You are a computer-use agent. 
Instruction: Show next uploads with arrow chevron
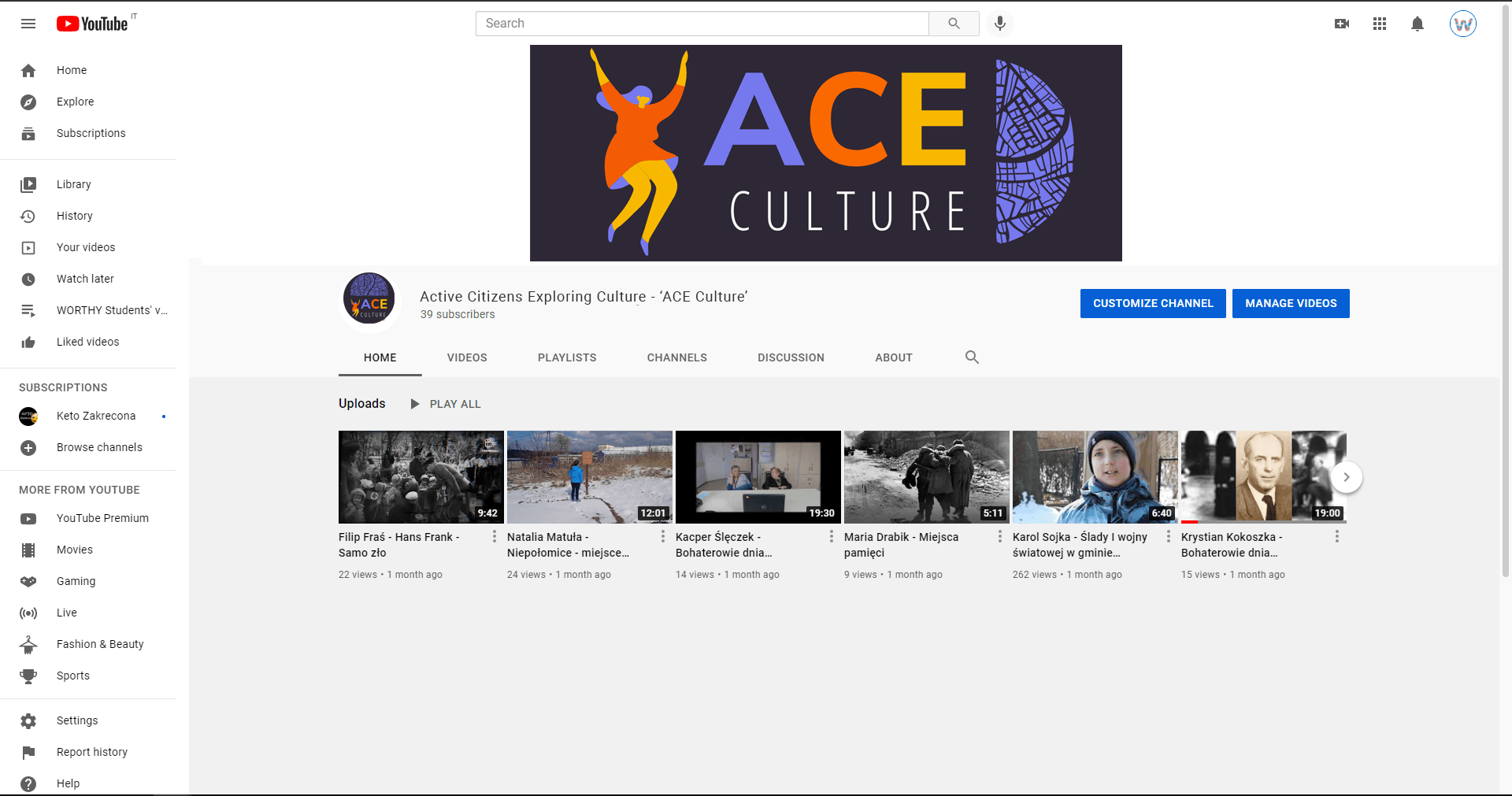click(1346, 477)
